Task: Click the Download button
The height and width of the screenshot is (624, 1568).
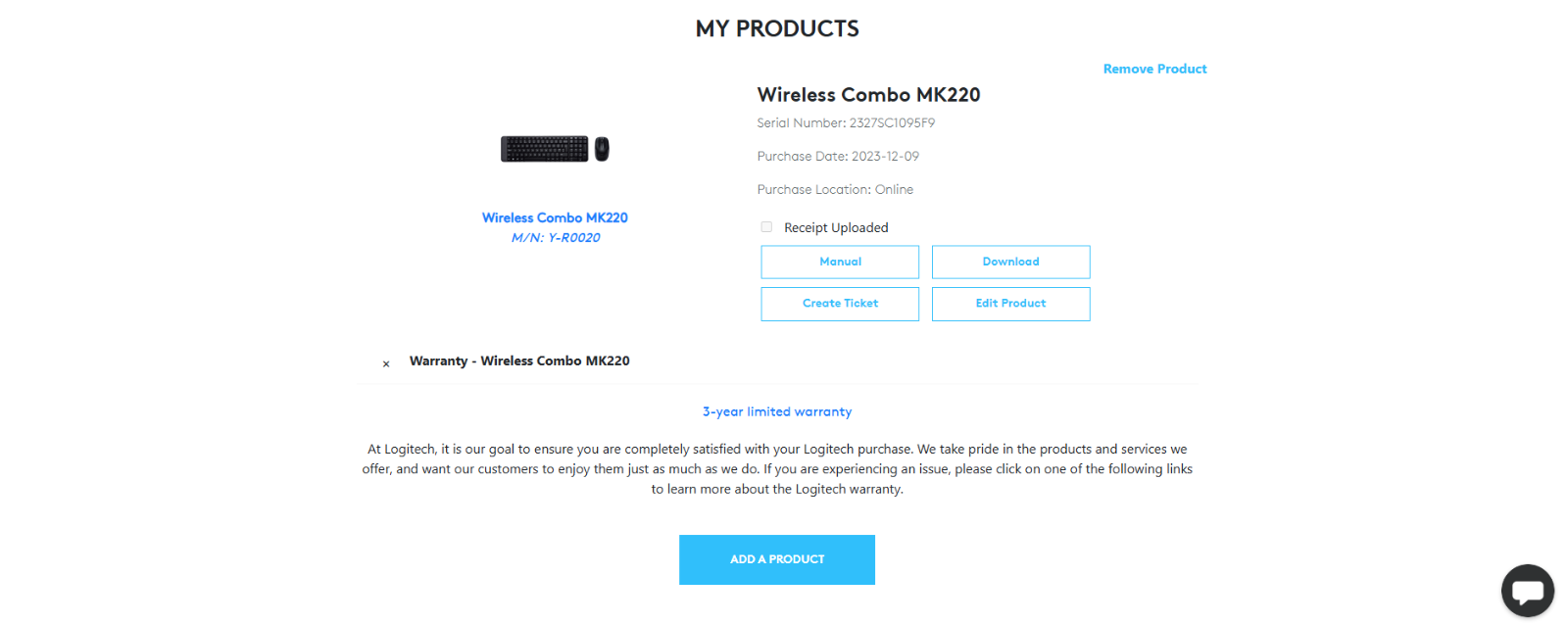Action: 1010,262
